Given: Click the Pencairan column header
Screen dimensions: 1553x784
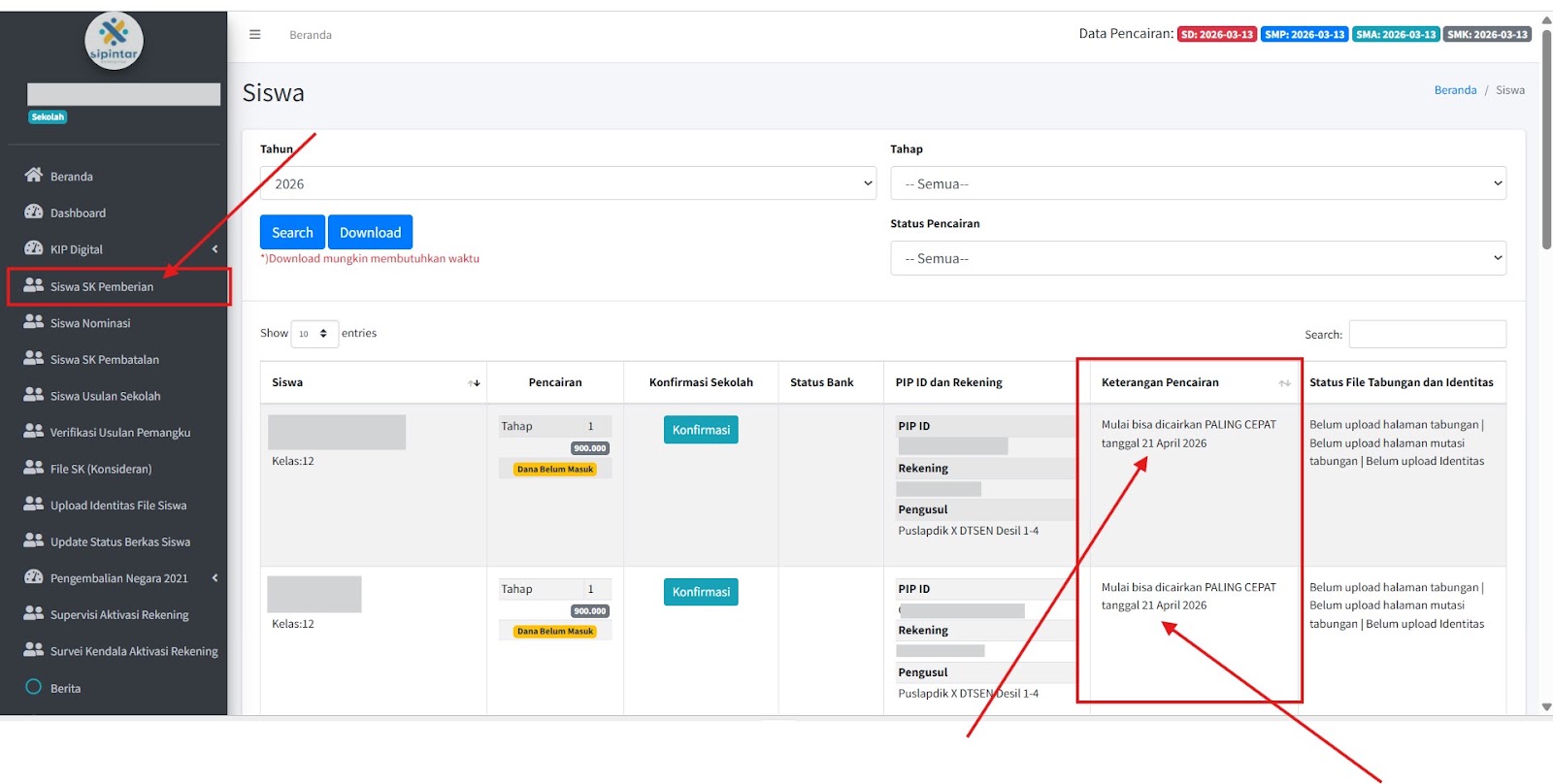Looking at the screenshot, I should click(555, 382).
